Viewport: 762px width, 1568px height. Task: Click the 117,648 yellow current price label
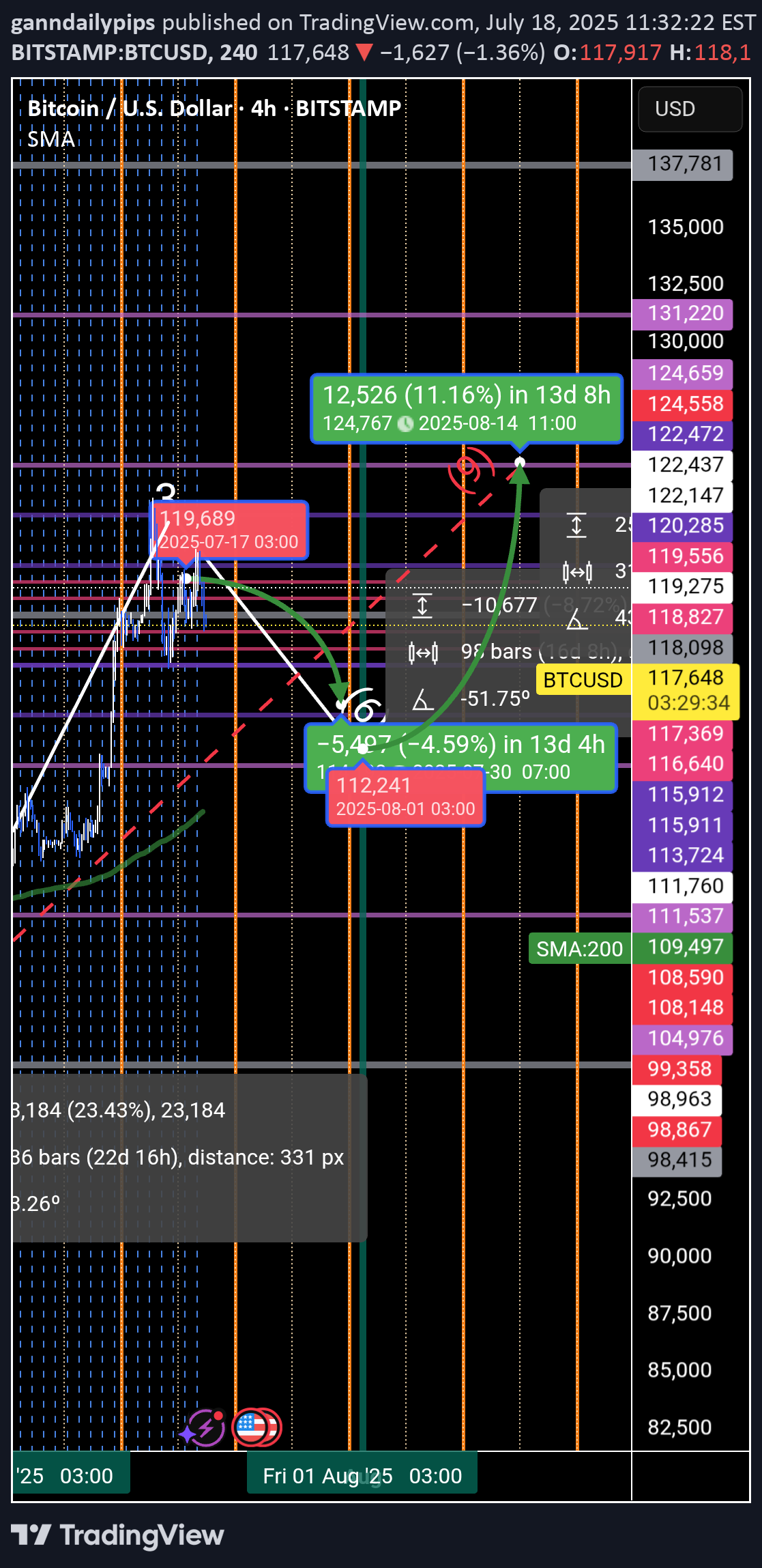point(686,692)
